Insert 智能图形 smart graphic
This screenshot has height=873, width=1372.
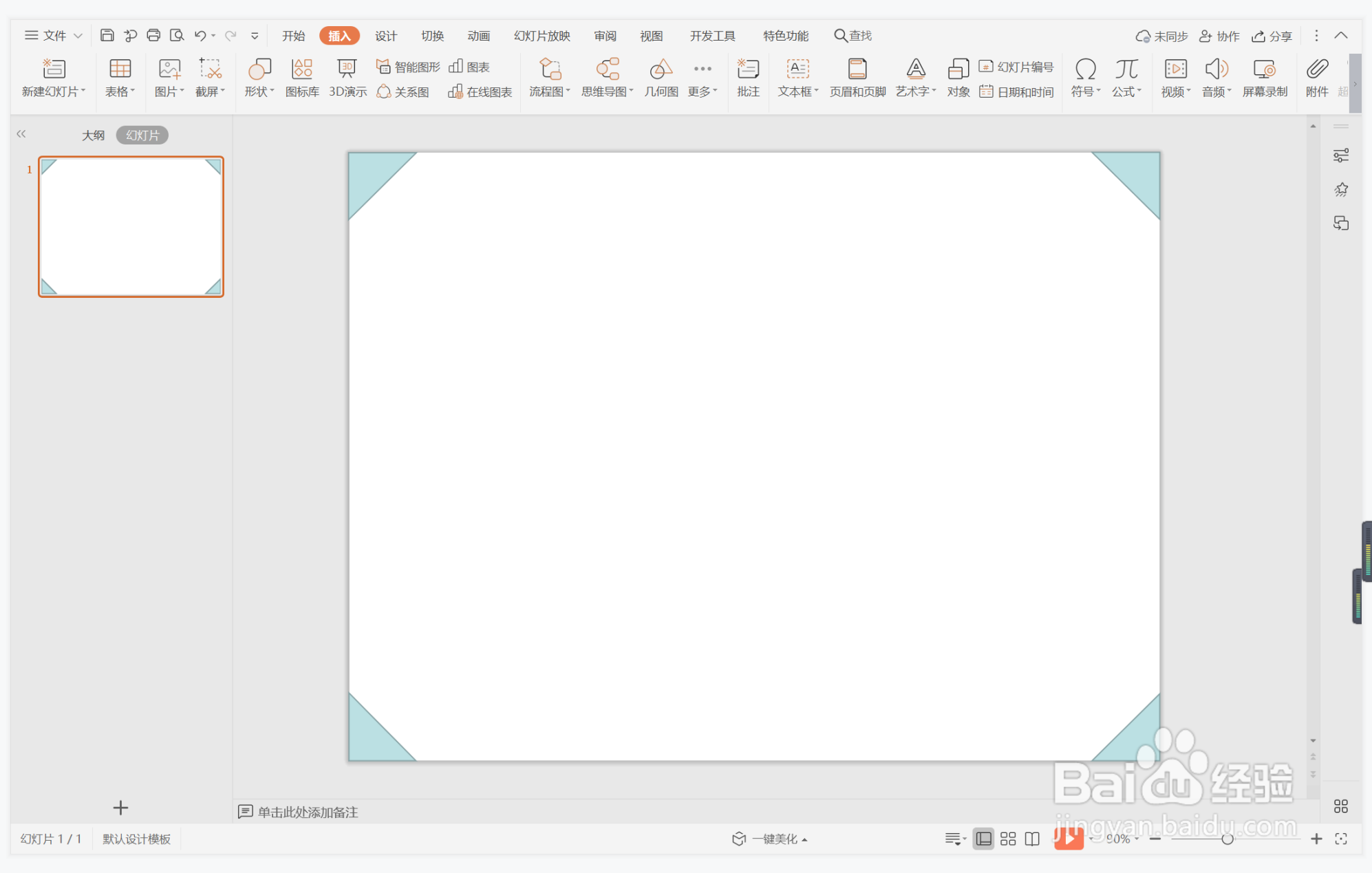(408, 67)
